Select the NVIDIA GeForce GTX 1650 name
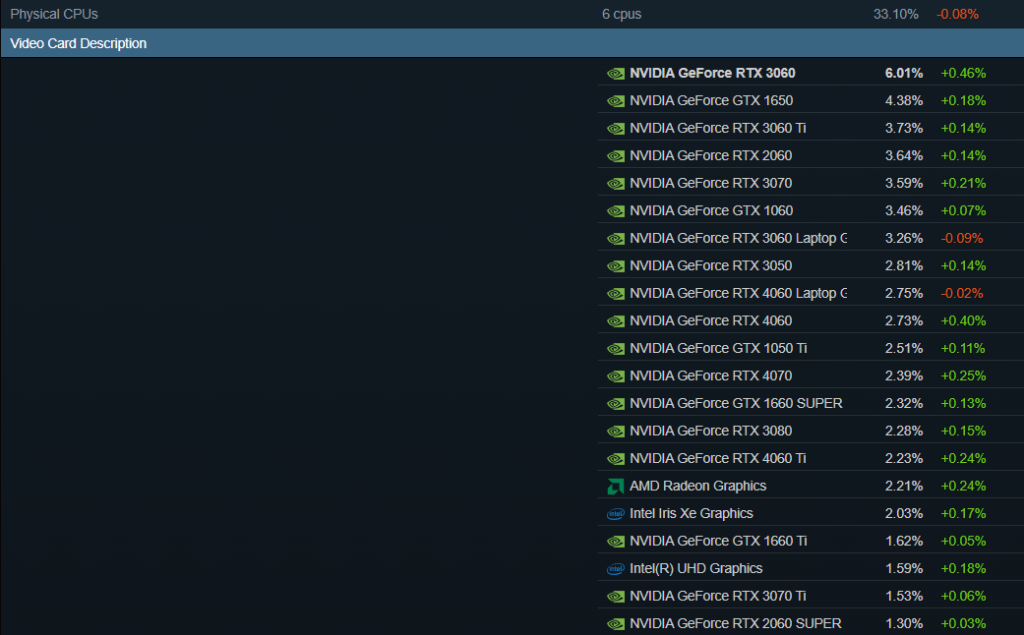 (711, 101)
